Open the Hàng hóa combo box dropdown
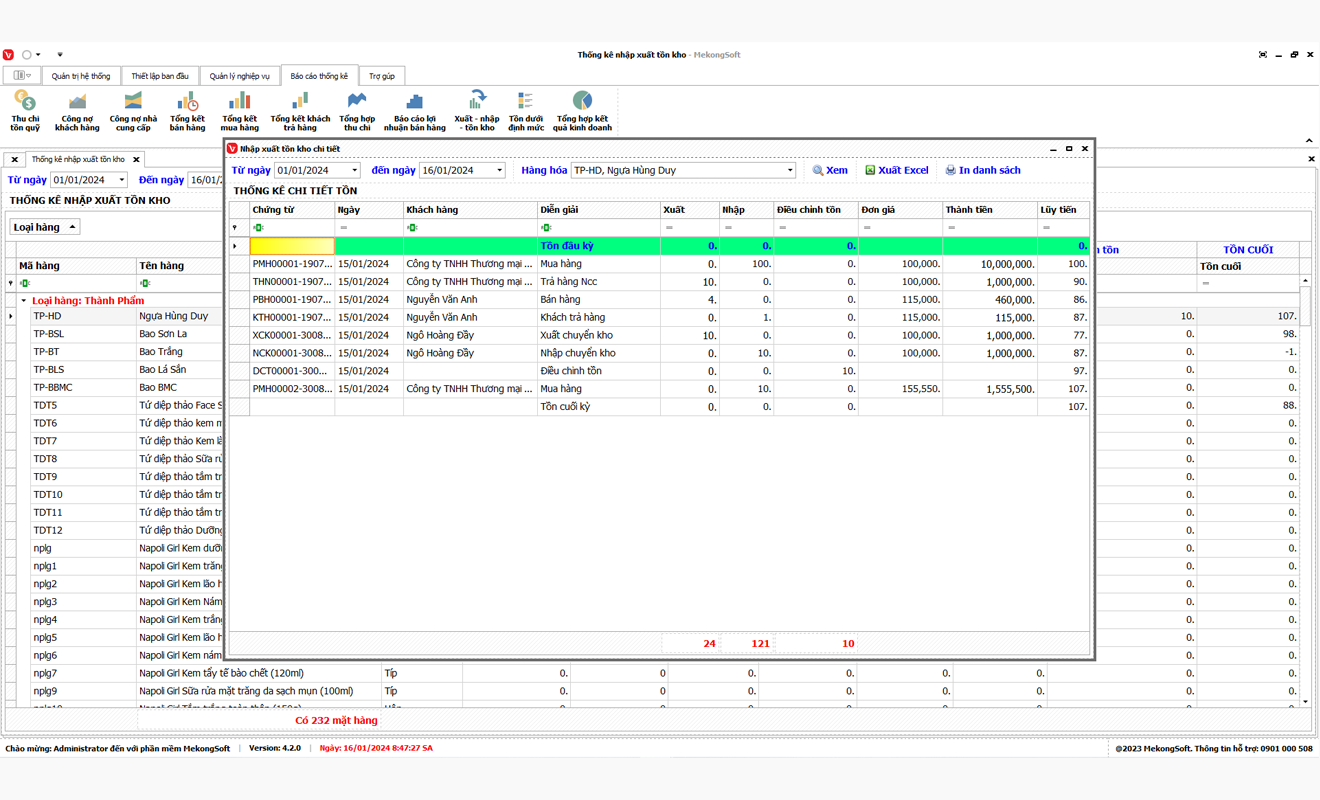Viewport: 1320px width, 800px height. pyautogui.click(x=789, y=171)
